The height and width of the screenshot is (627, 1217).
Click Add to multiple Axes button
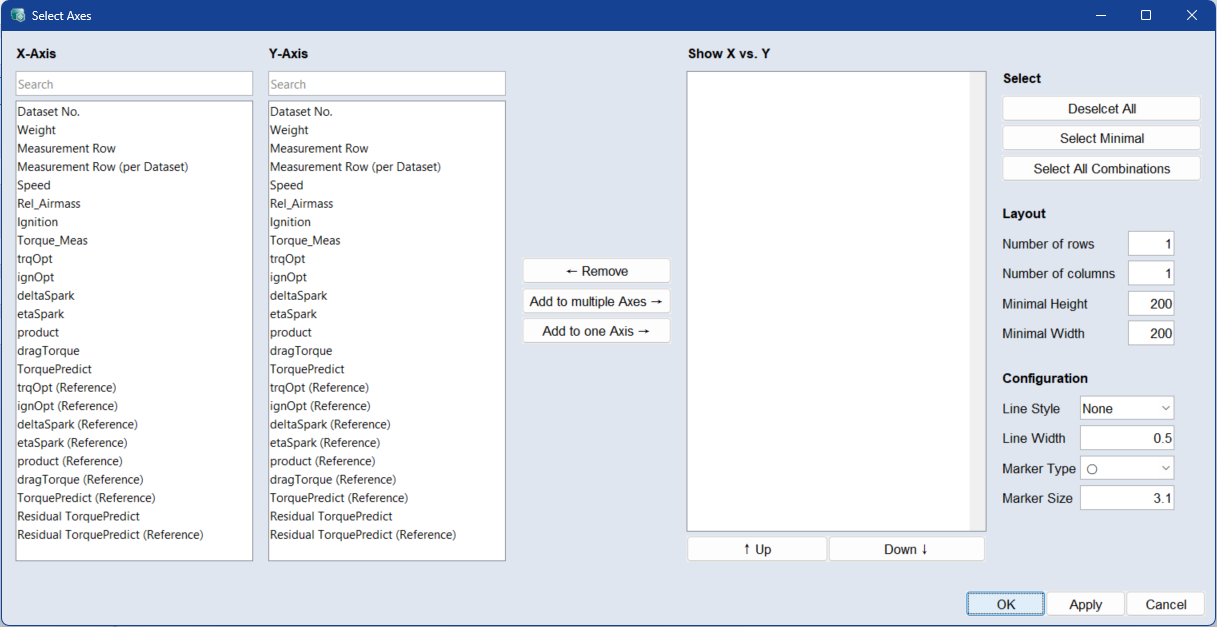coord(596,301)
